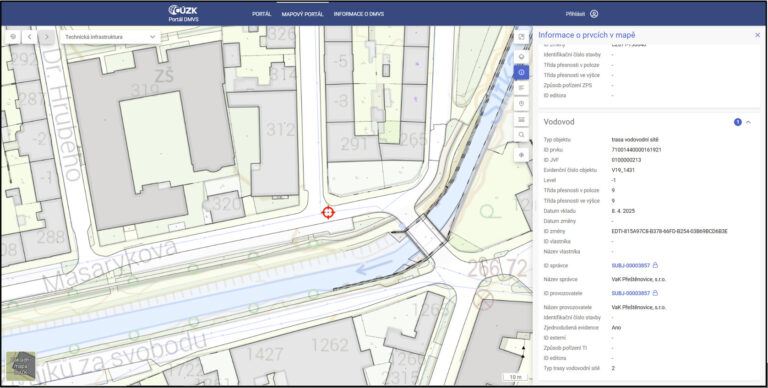768x388 pixels.
Task: Open INFORMACE O DMVS menu
Action: [359, 14]
